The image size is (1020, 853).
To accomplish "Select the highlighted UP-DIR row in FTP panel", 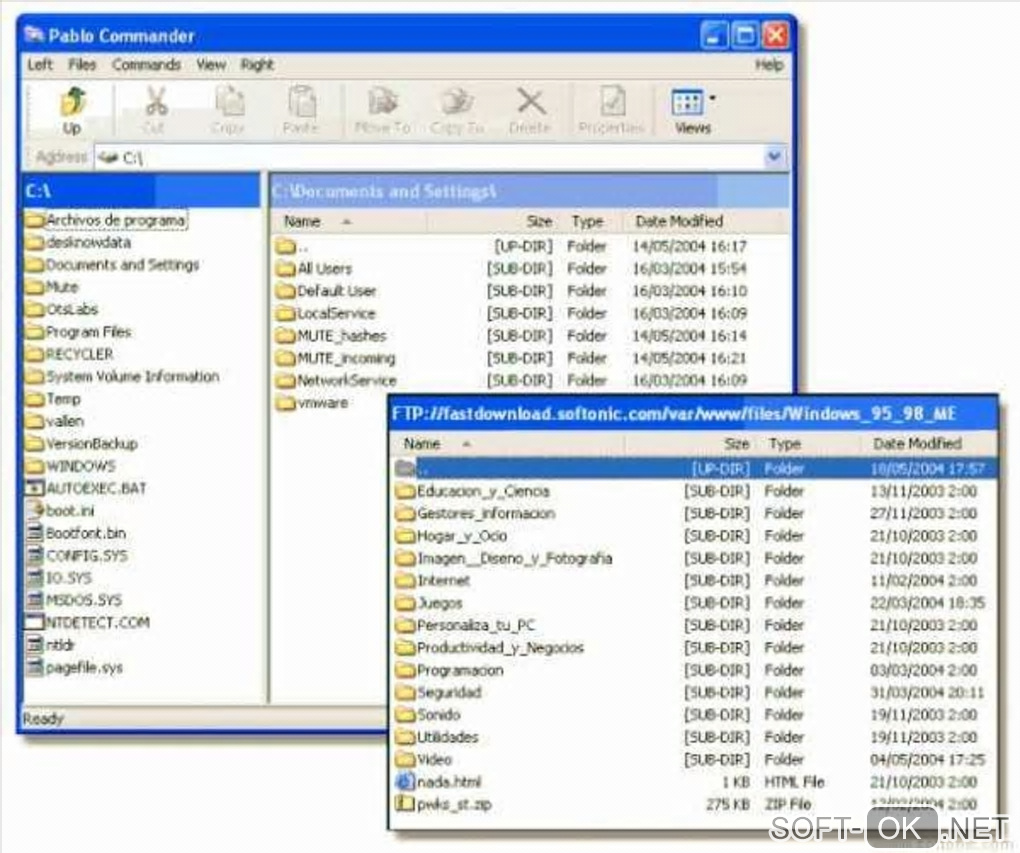I will pos(694,468).
